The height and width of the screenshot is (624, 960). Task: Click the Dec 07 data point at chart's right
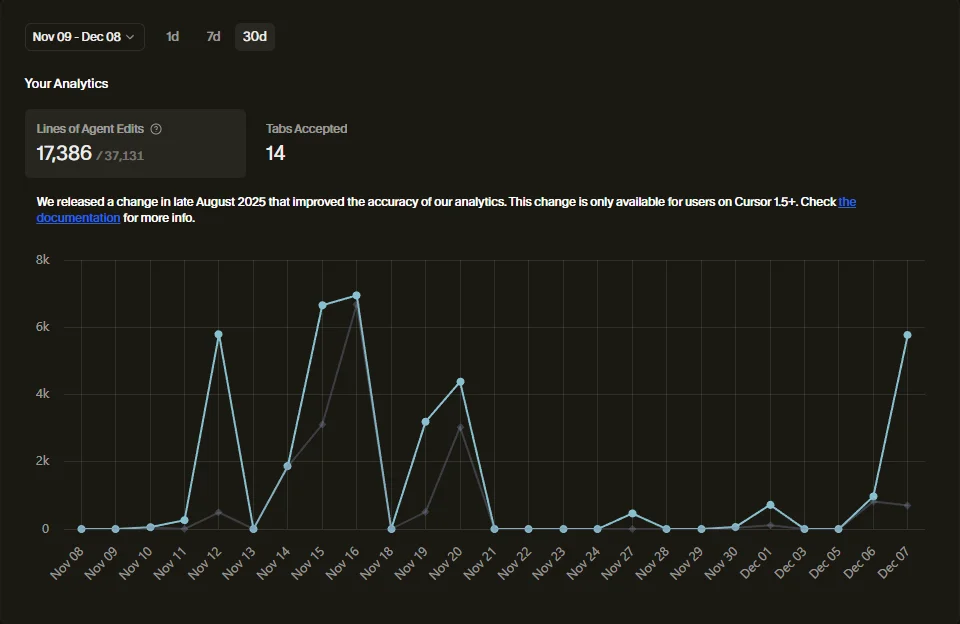point(906,335)
